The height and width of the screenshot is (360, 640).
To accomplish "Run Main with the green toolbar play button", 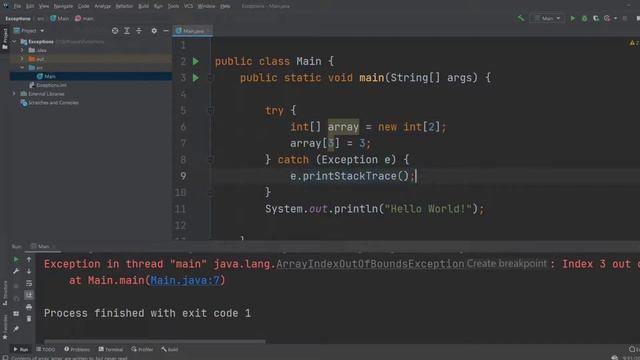I will pos(573,18).
